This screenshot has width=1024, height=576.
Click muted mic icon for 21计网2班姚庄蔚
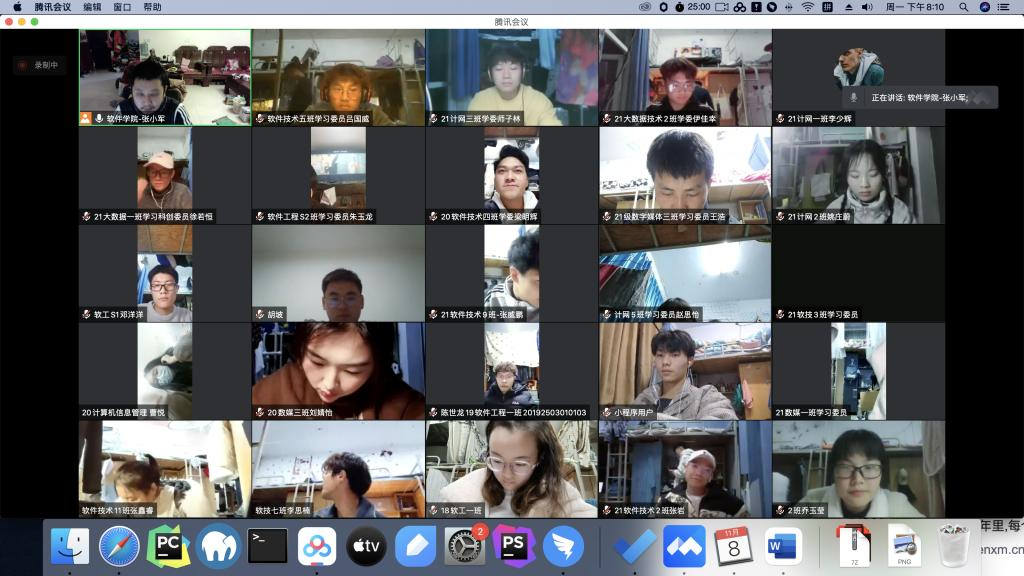tap(780, 216)
